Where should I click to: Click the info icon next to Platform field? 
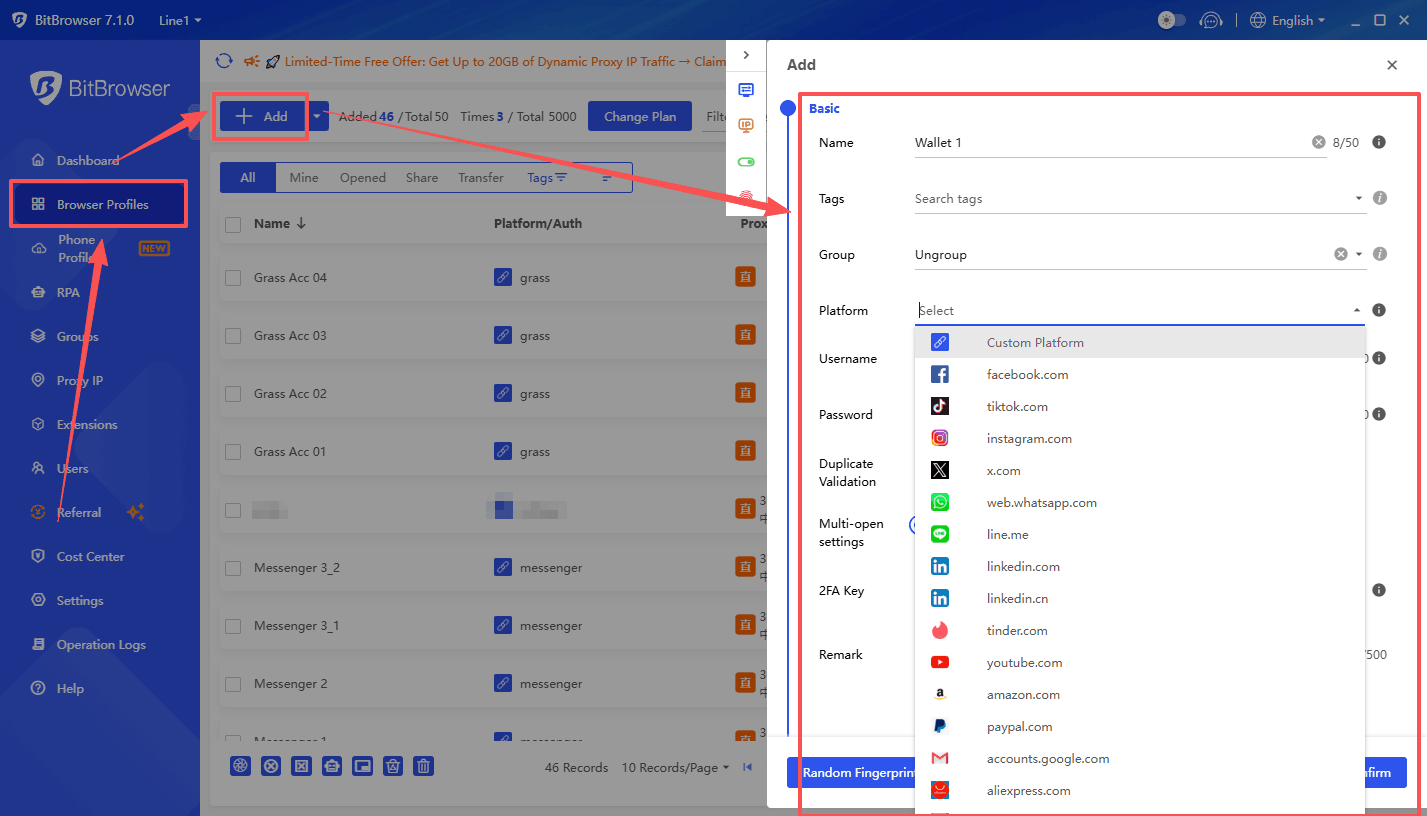click(1379, 310)
